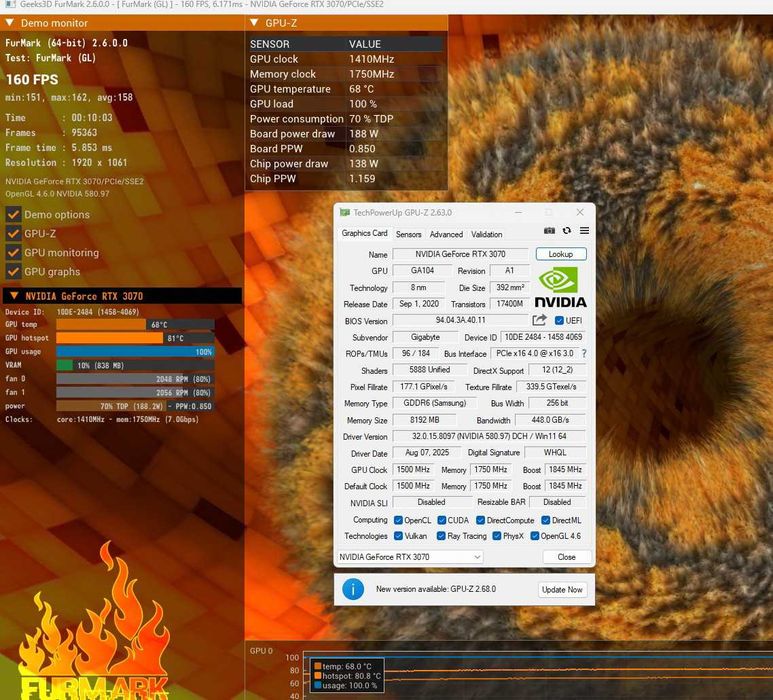Collapse the GPU-Z sensor panel
This screenshot has height=700, width=773.
click(254, 23)
